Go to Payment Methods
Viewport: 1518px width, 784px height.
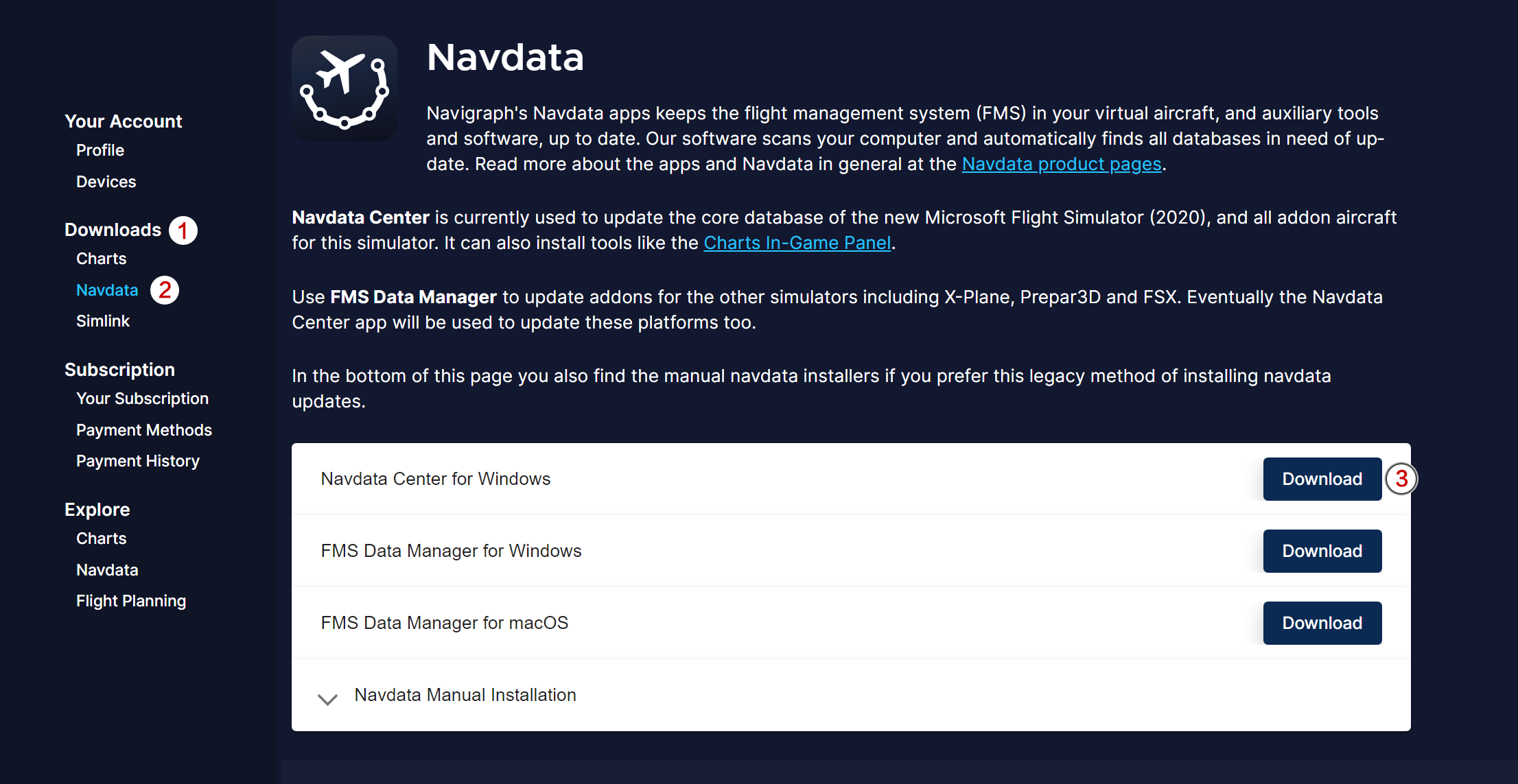coord(143,430)
